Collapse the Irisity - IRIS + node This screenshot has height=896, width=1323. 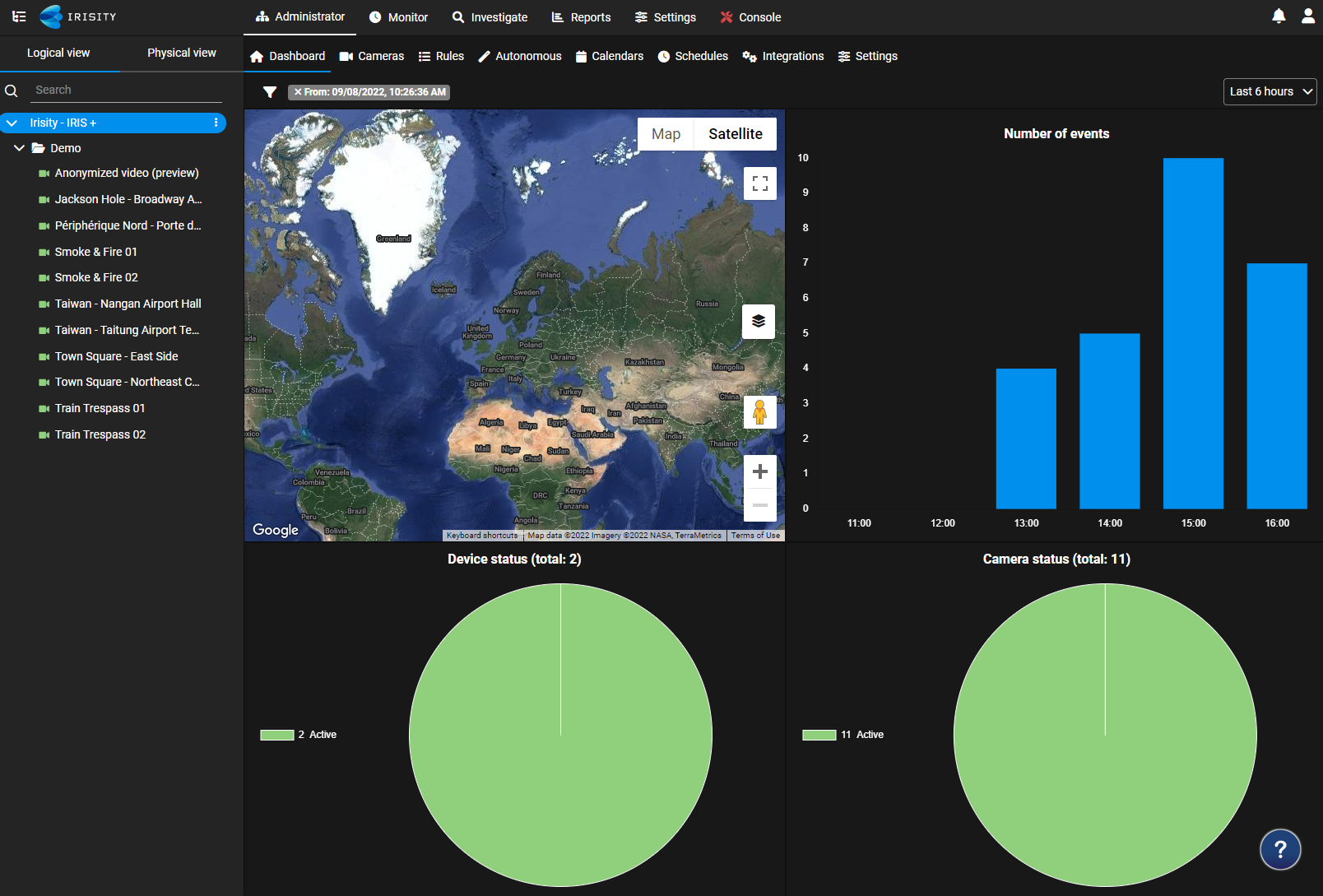[x=12, y=123]
